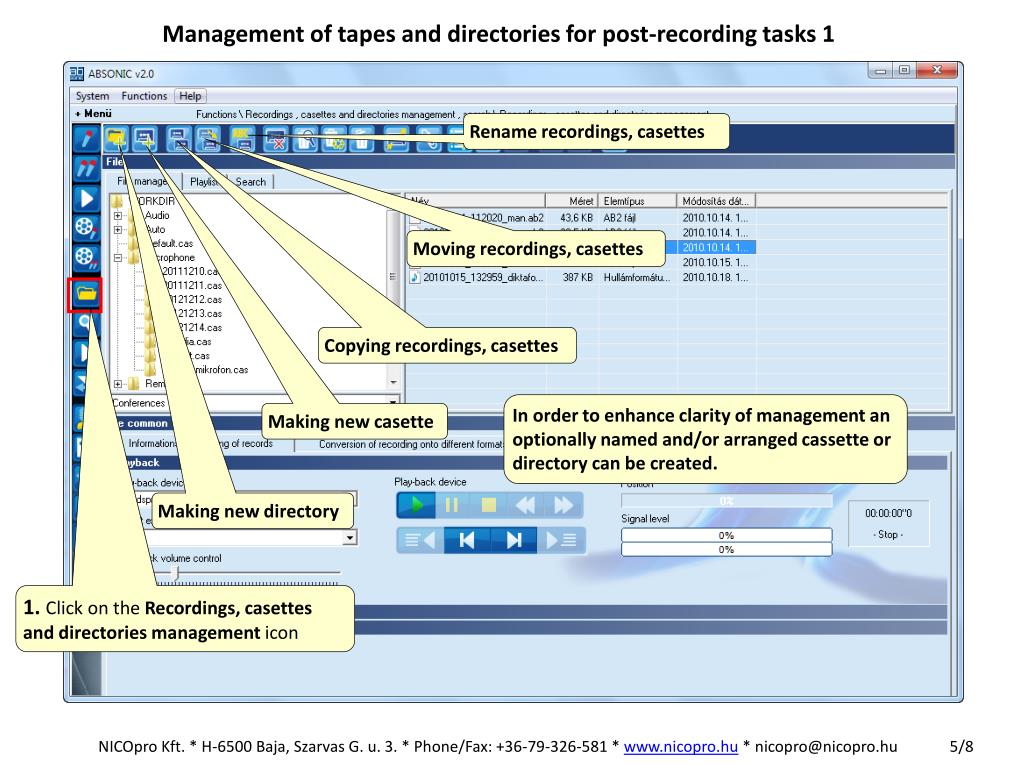
Task: Click the Fast forward double-arrow button
Action: pyautogui.click(x=563, y=505)
